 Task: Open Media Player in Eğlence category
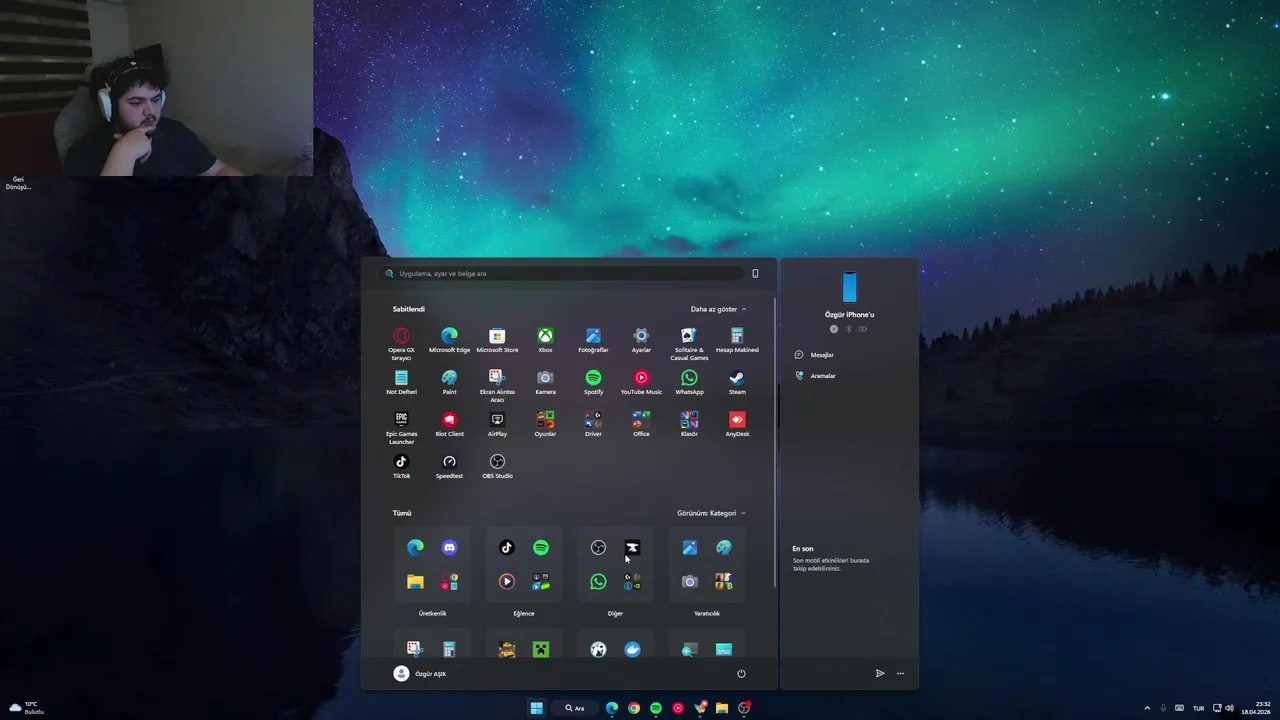point(507,582)
